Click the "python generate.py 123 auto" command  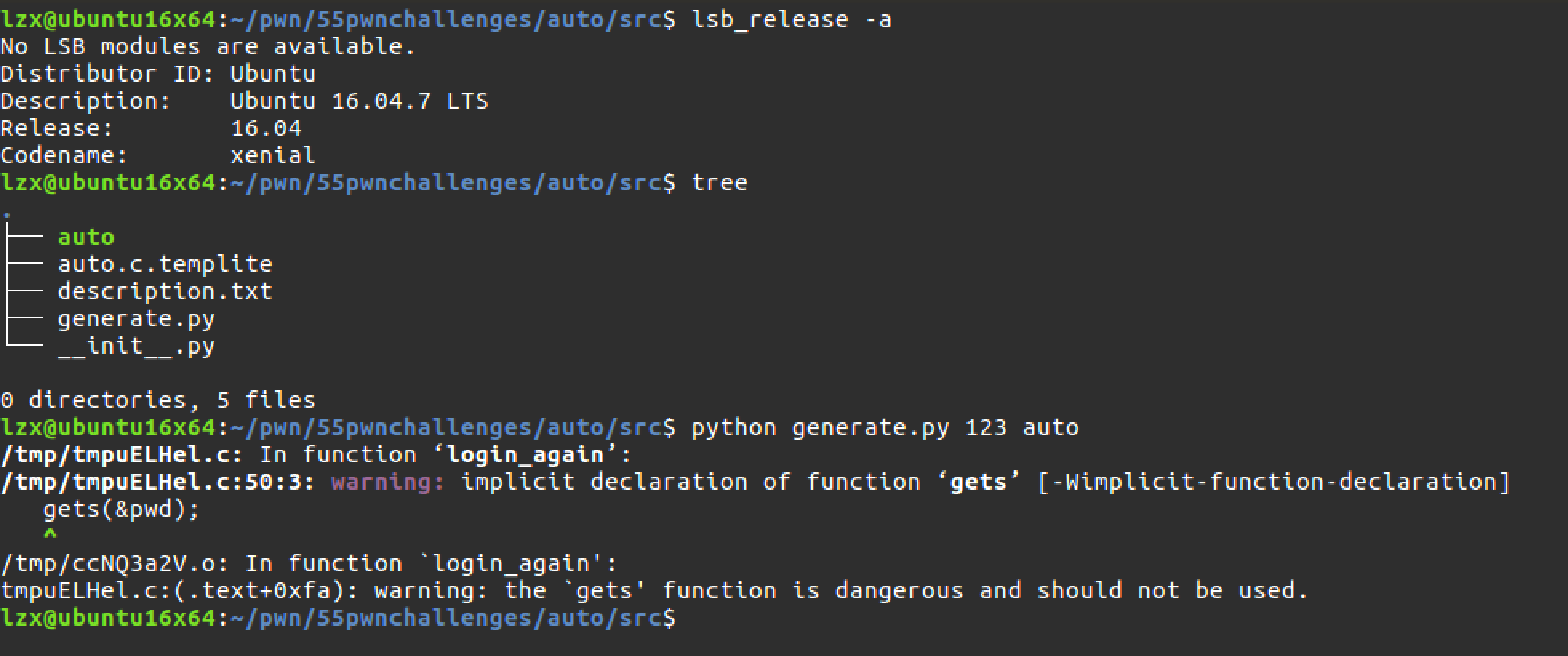tap(885, 427)
